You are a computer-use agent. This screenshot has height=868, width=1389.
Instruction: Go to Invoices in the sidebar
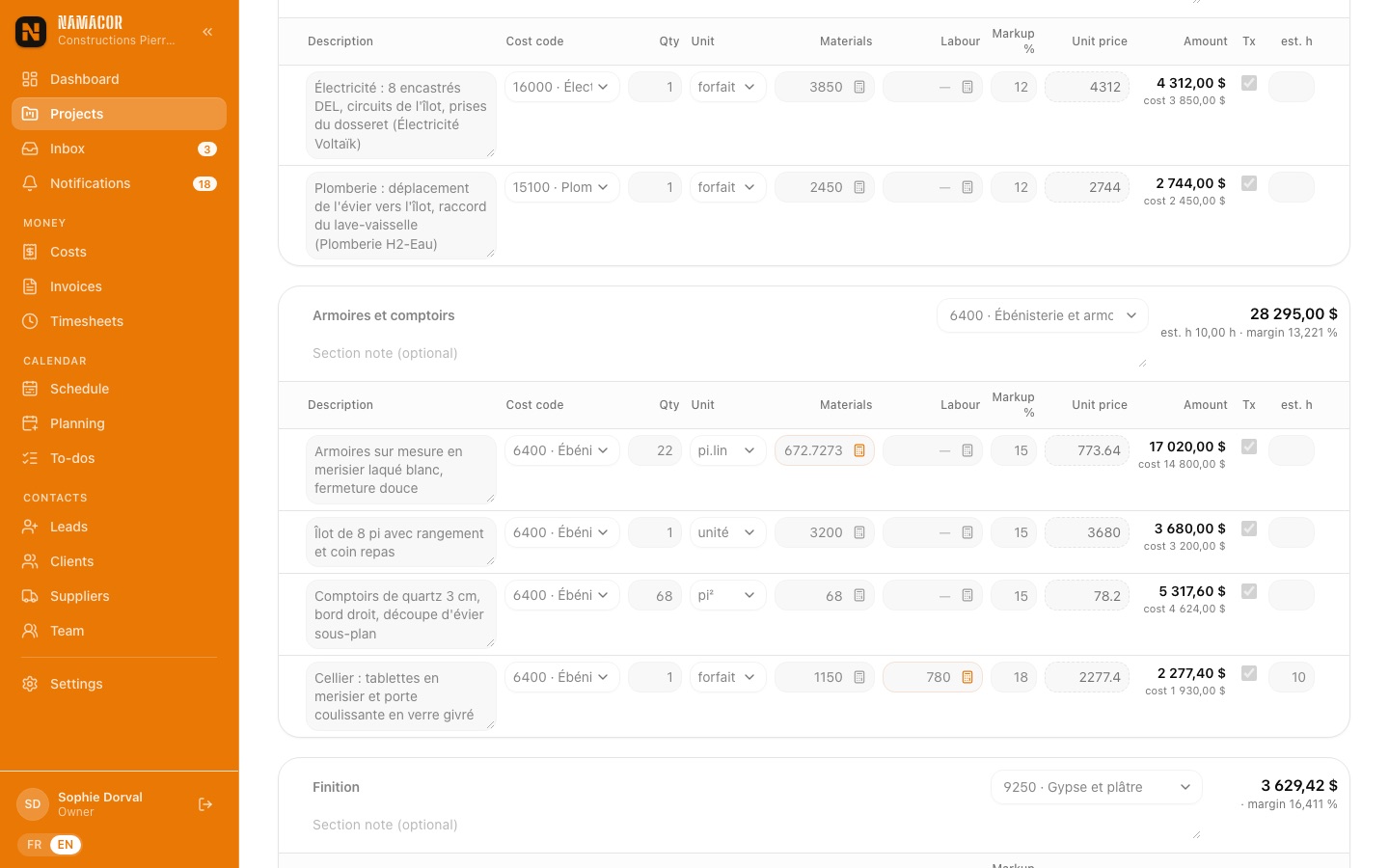(120, 286)
